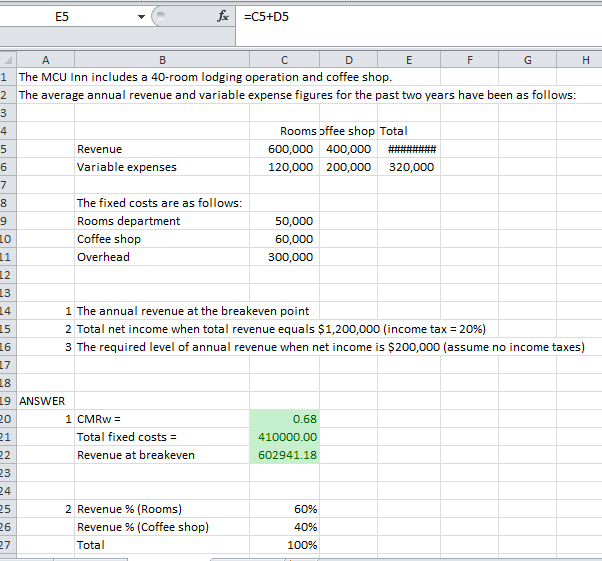This screenshot has width=602, height=561.
Task: Click the cell with 300,000
Action: [x=284, y=257]
